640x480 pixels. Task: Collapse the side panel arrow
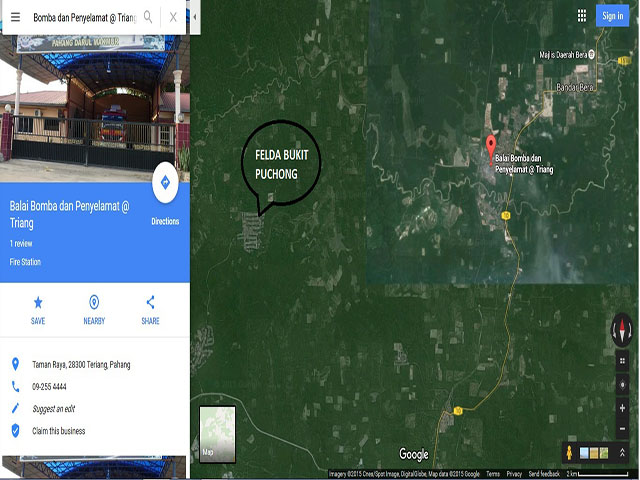click(195, 17)
